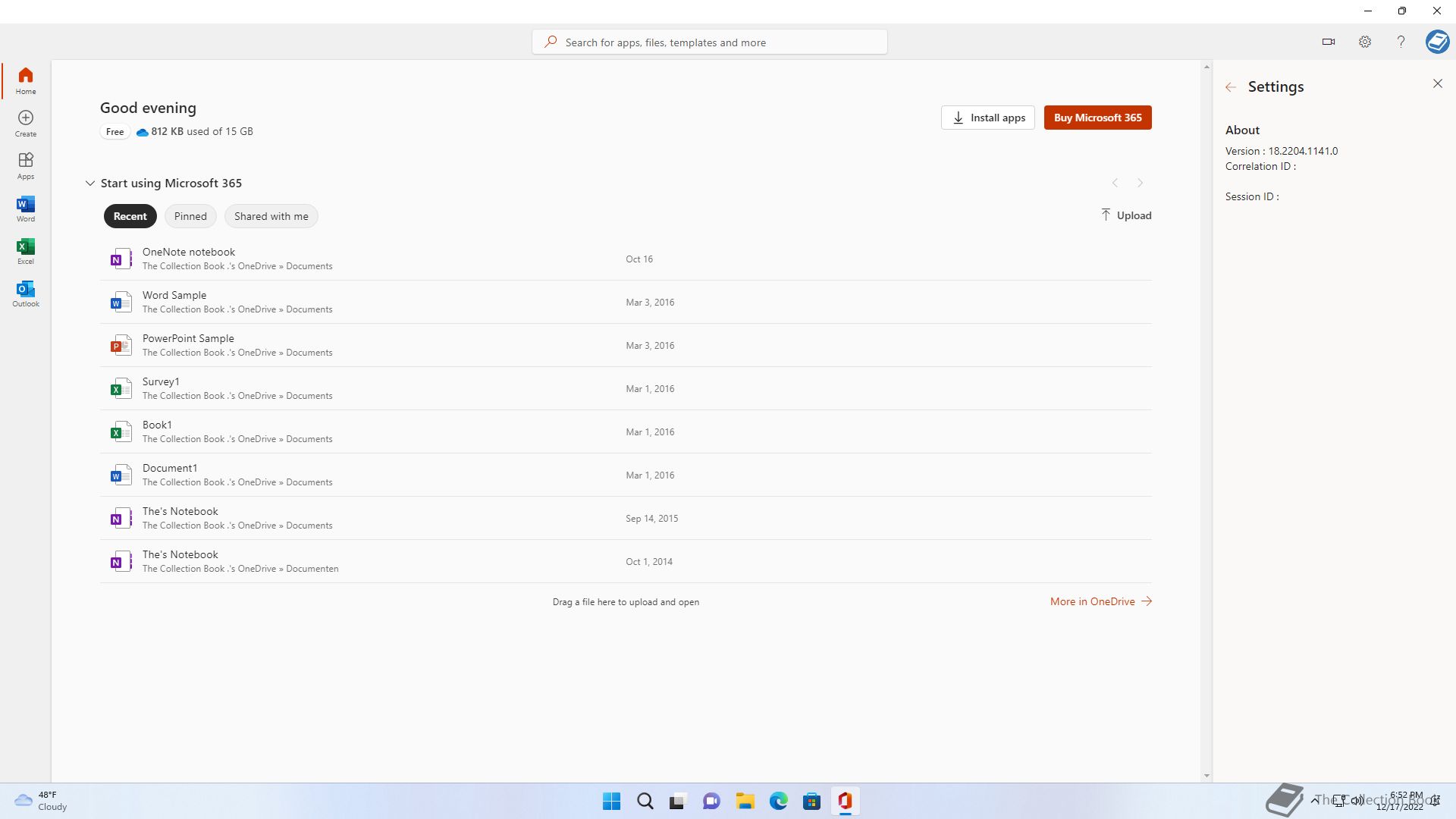The height and width of the screenshot is (819, 1456).
Task: Click the PowerPoint Sample file icon
Action: point(121,346)
